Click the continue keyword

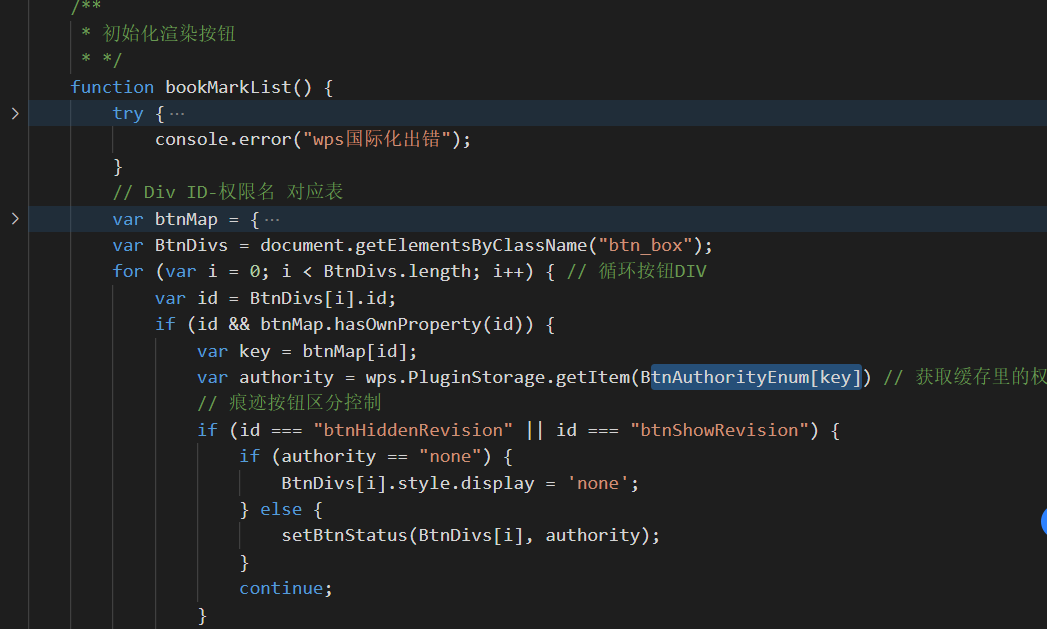pos(280,589)
